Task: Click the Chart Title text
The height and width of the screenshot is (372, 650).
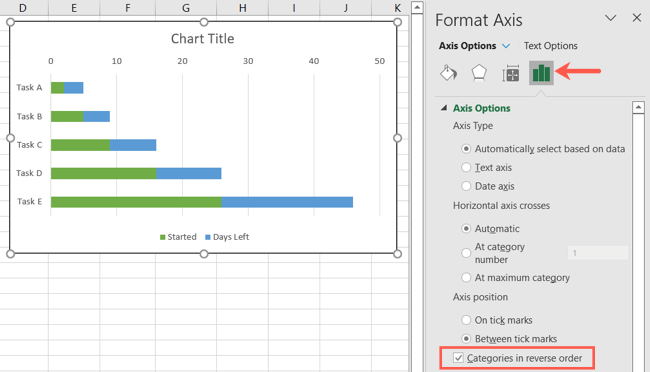Action: coord(202,39)
